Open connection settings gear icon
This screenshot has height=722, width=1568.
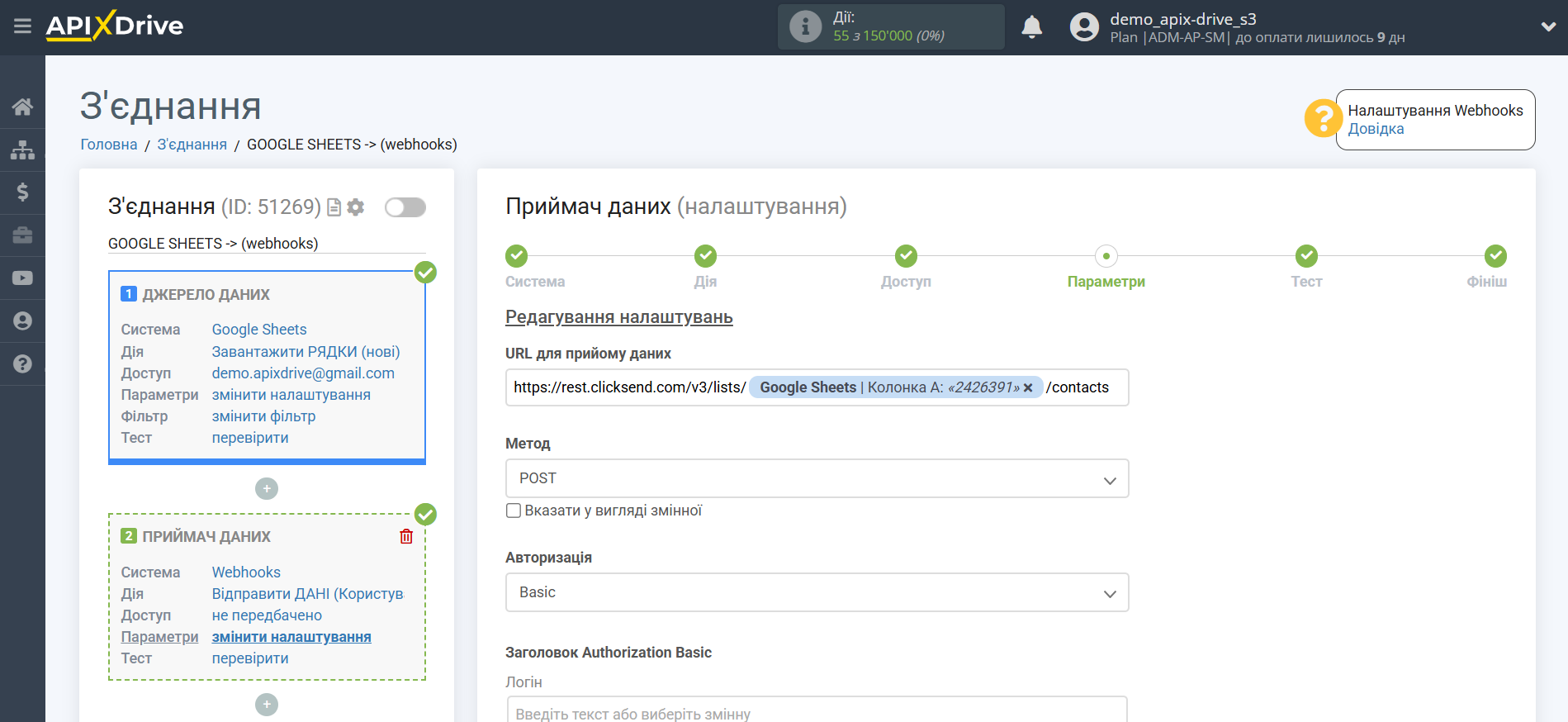pos(356,207)
